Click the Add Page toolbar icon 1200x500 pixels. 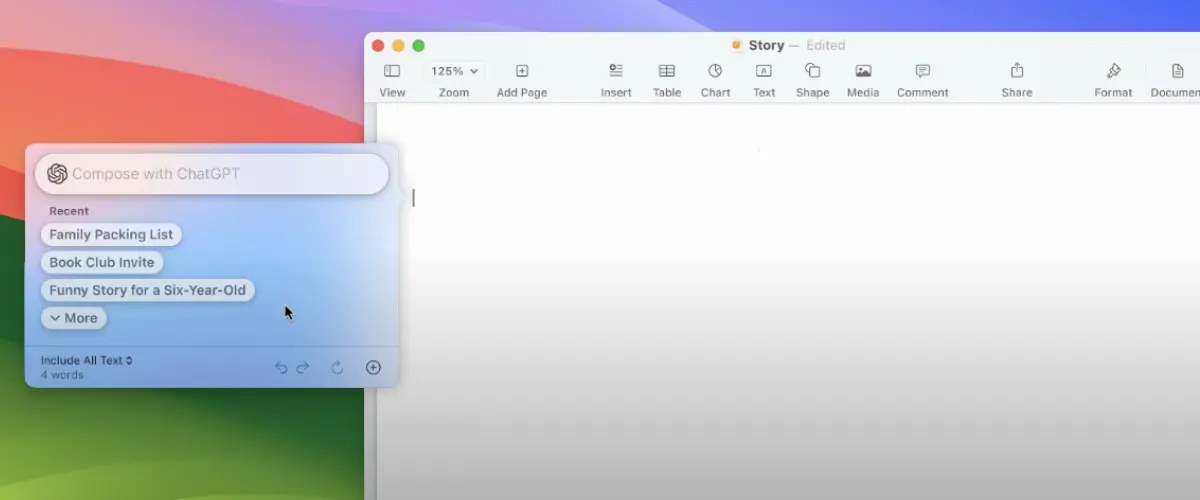[x=522, y=71]
